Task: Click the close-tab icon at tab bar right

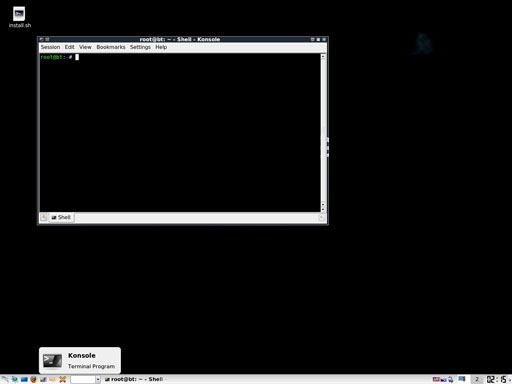Action: pos(321,218)
